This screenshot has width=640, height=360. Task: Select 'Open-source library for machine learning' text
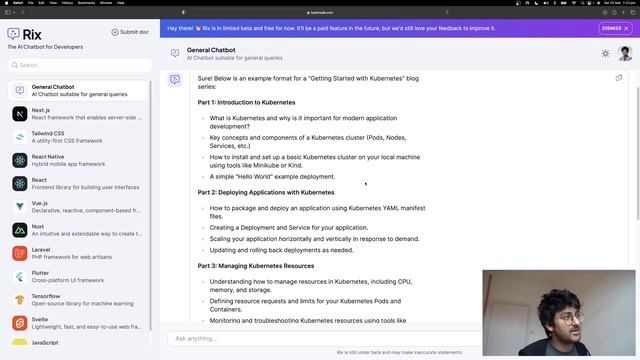point(82,304)
